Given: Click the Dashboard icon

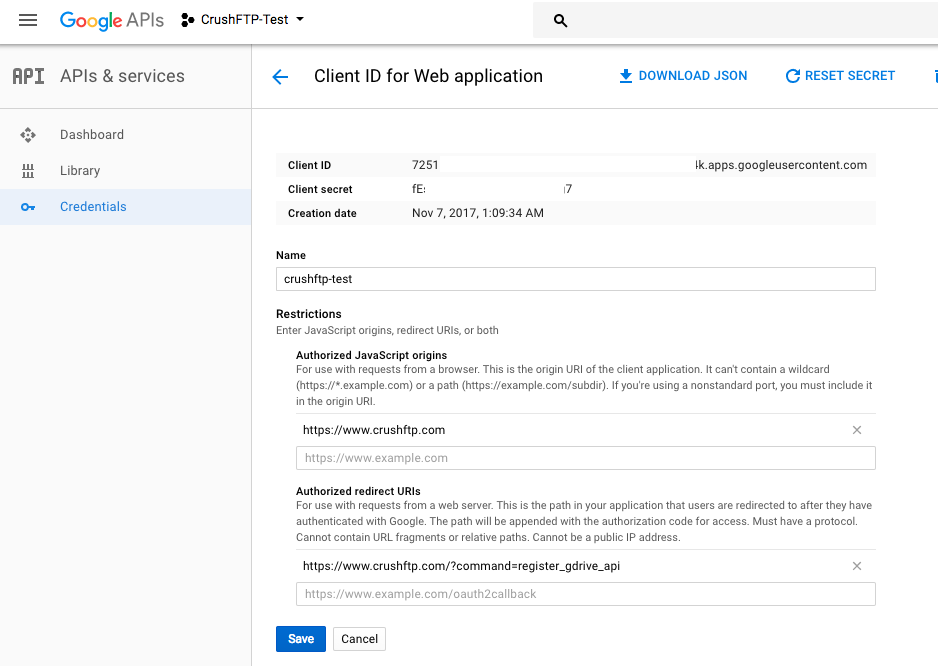Looking at the screenshot, I should tap(28, 135).
